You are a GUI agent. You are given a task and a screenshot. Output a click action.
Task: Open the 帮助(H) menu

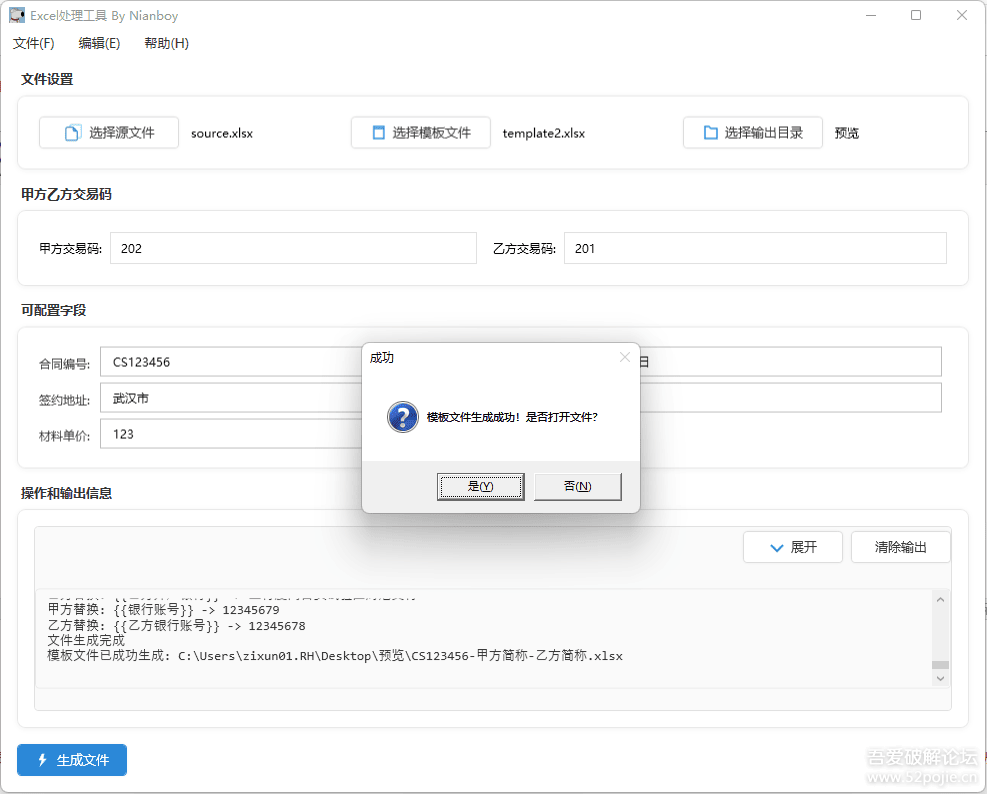tap(166, 43)
